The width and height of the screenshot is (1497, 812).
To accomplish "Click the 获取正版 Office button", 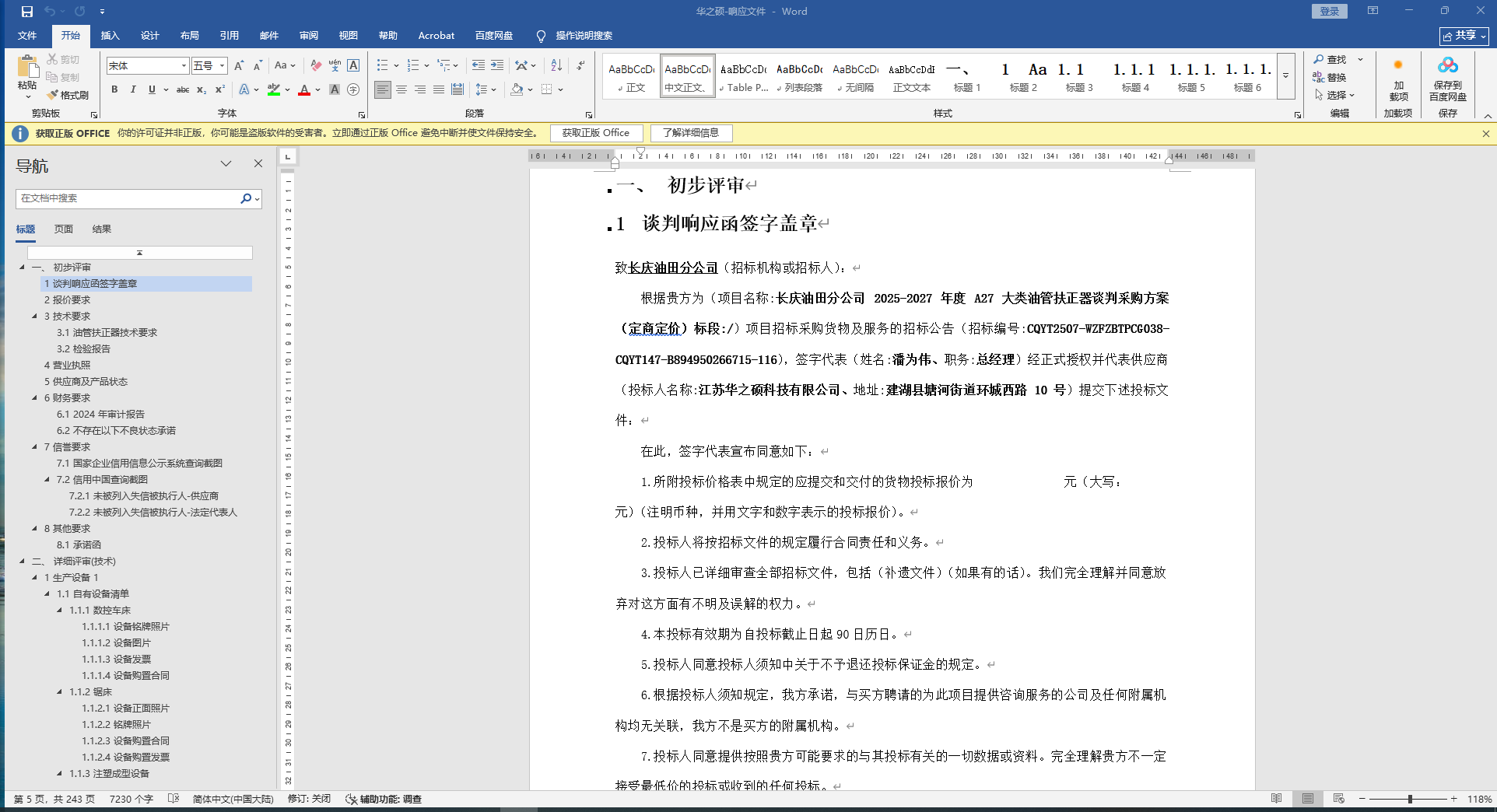I will pyautogui.click(x=596, y=133).
